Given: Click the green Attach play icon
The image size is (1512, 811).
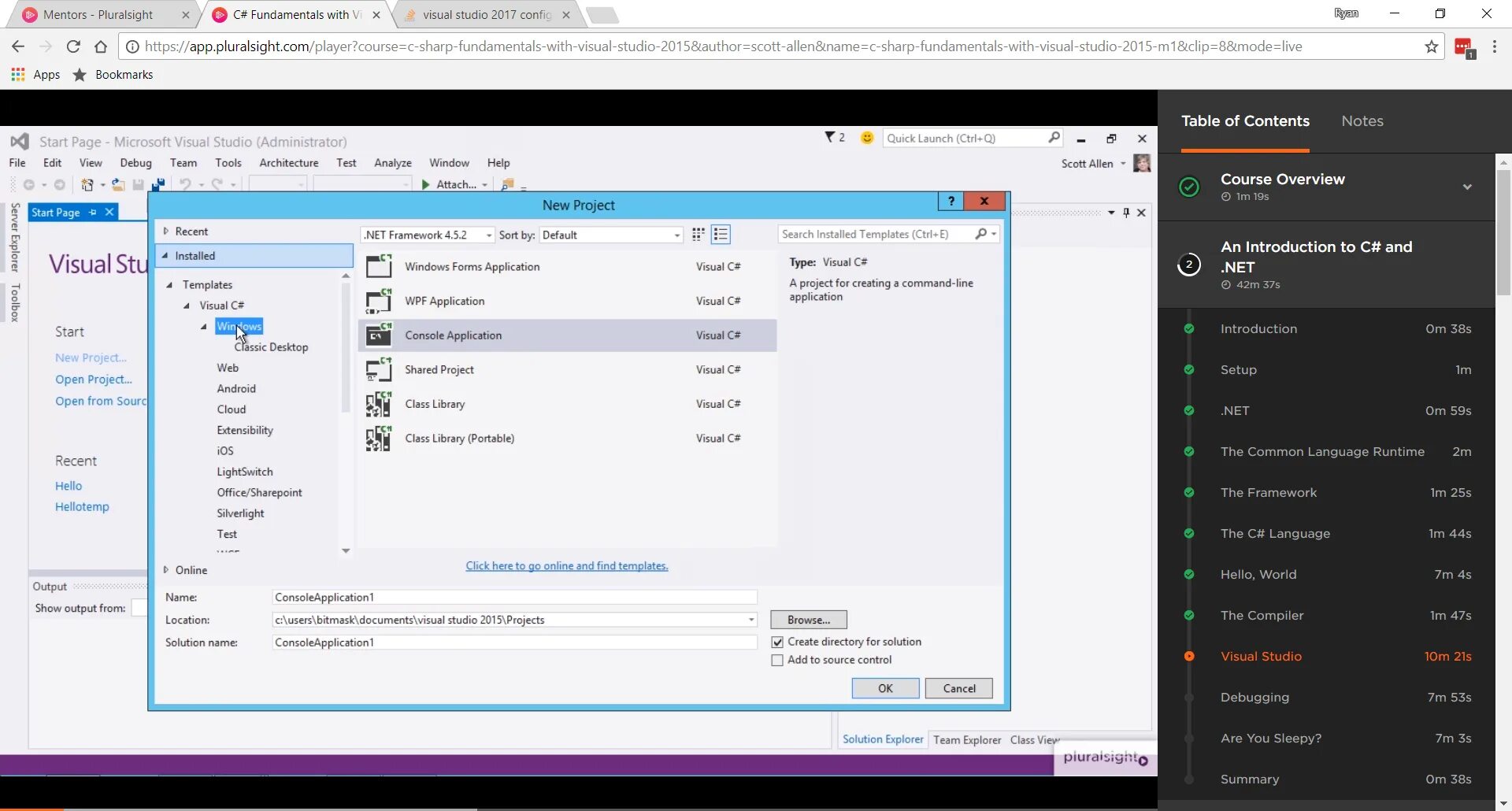Looking at the screenshot, I should (425, 184).
